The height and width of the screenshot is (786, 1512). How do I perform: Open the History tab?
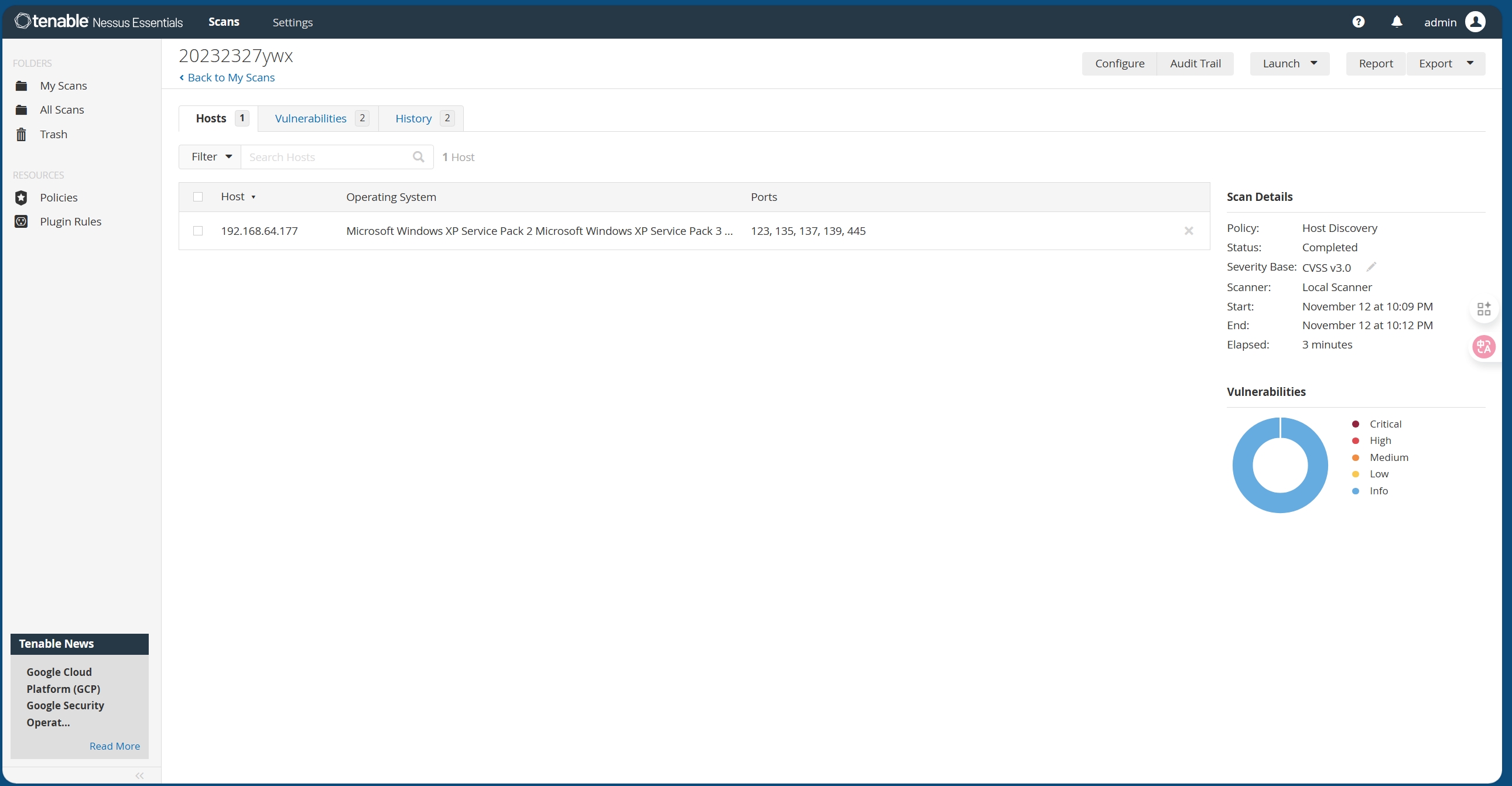413,118
